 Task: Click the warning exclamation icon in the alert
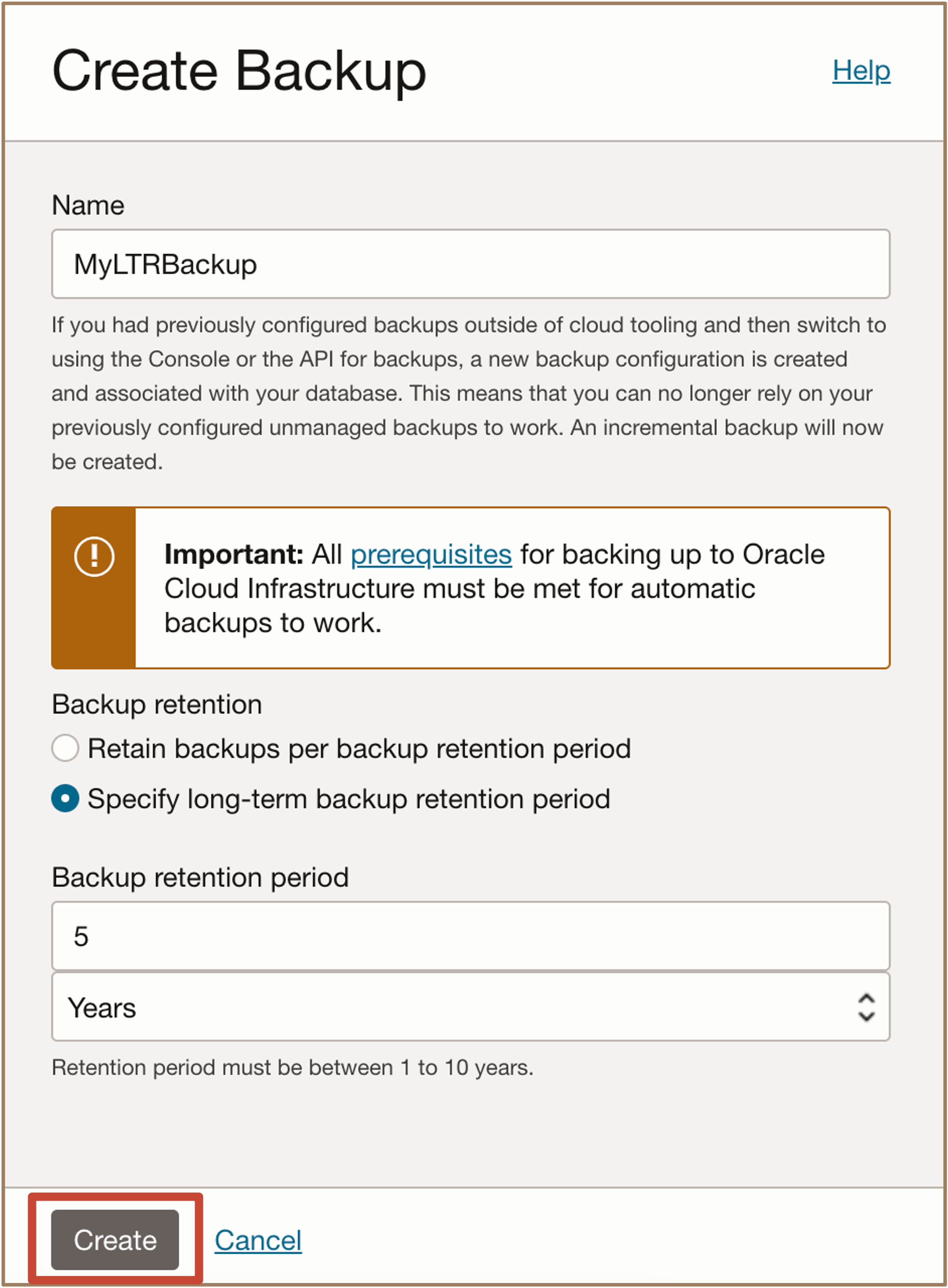coord(94,556)
